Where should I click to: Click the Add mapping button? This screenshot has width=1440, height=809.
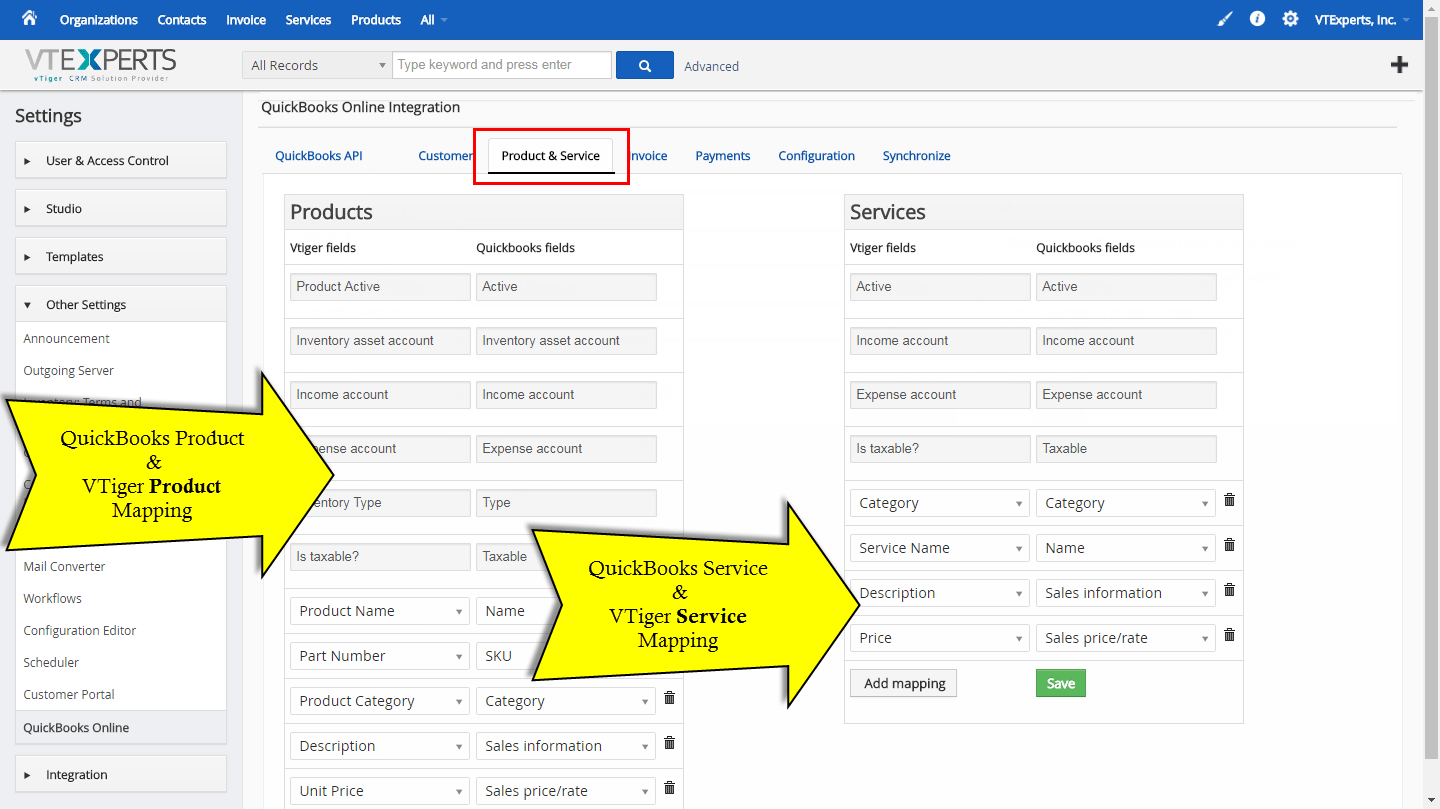pyautogui.click(x=903, y=683)
